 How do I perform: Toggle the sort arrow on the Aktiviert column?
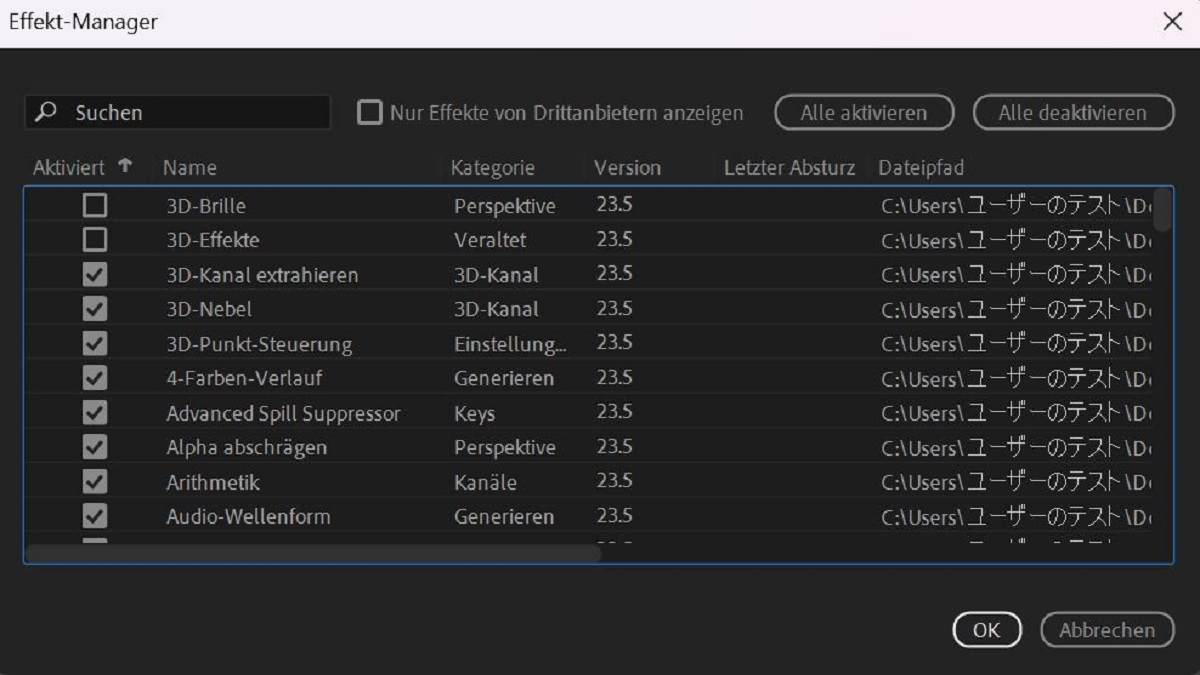(x=121, y=167)
